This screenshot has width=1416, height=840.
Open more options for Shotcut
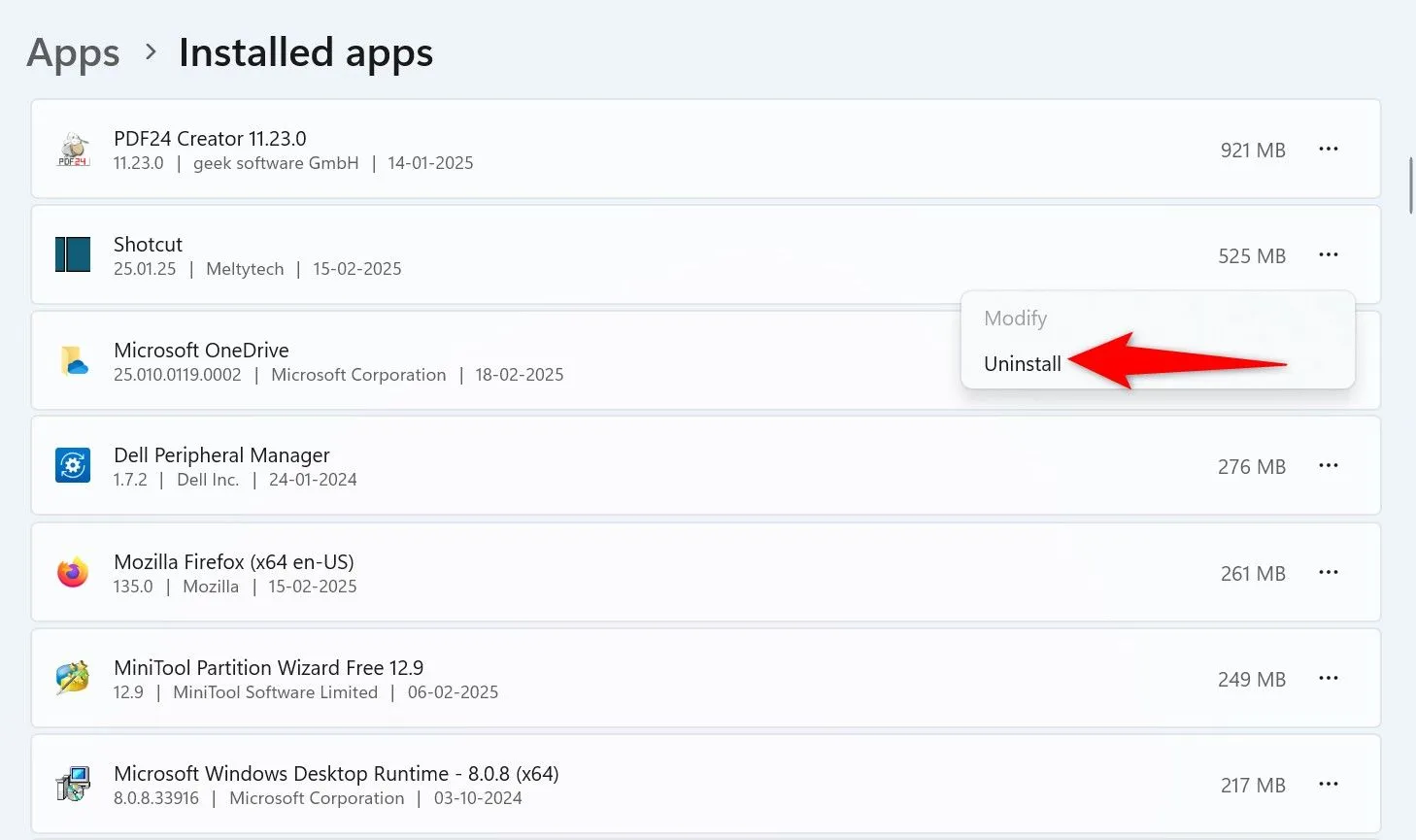point(1329,254)
